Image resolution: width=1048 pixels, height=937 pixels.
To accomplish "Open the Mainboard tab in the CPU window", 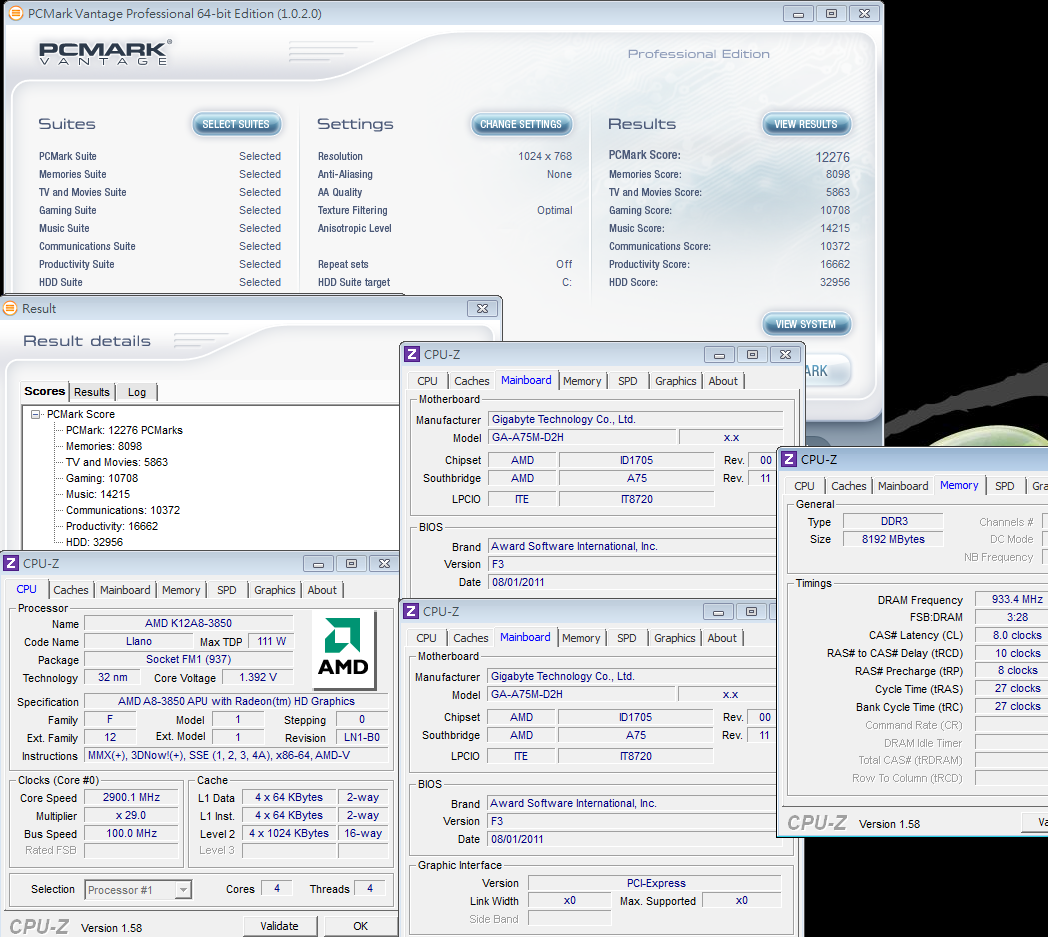I will [x=125, y=590].
